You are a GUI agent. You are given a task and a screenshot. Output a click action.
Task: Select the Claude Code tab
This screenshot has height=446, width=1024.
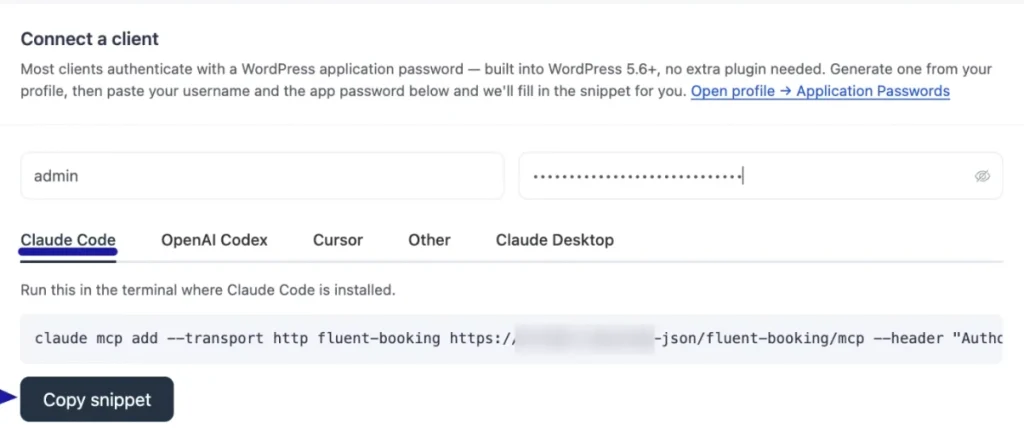click(68, 240)
